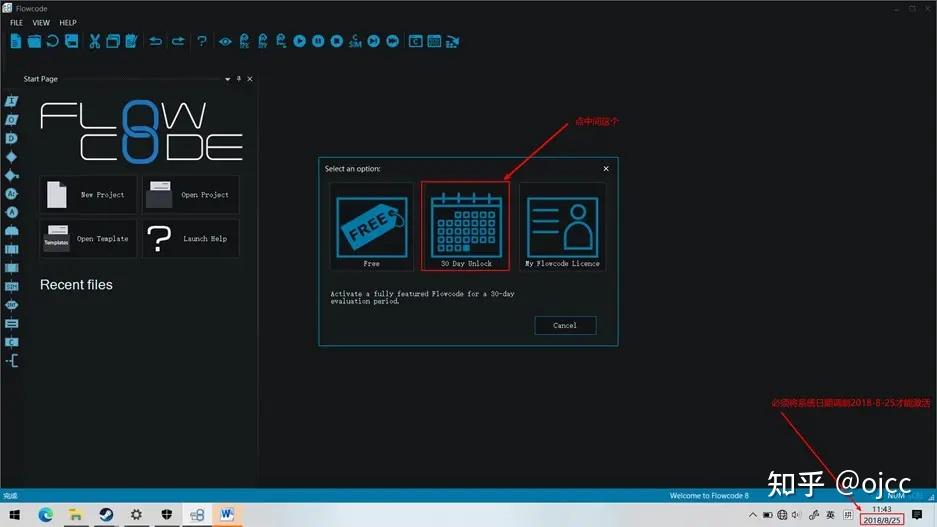This screenshot has width=937, height=527.
Task: Open the Start Page panel dropdown arrow
Action: [228, 79]
